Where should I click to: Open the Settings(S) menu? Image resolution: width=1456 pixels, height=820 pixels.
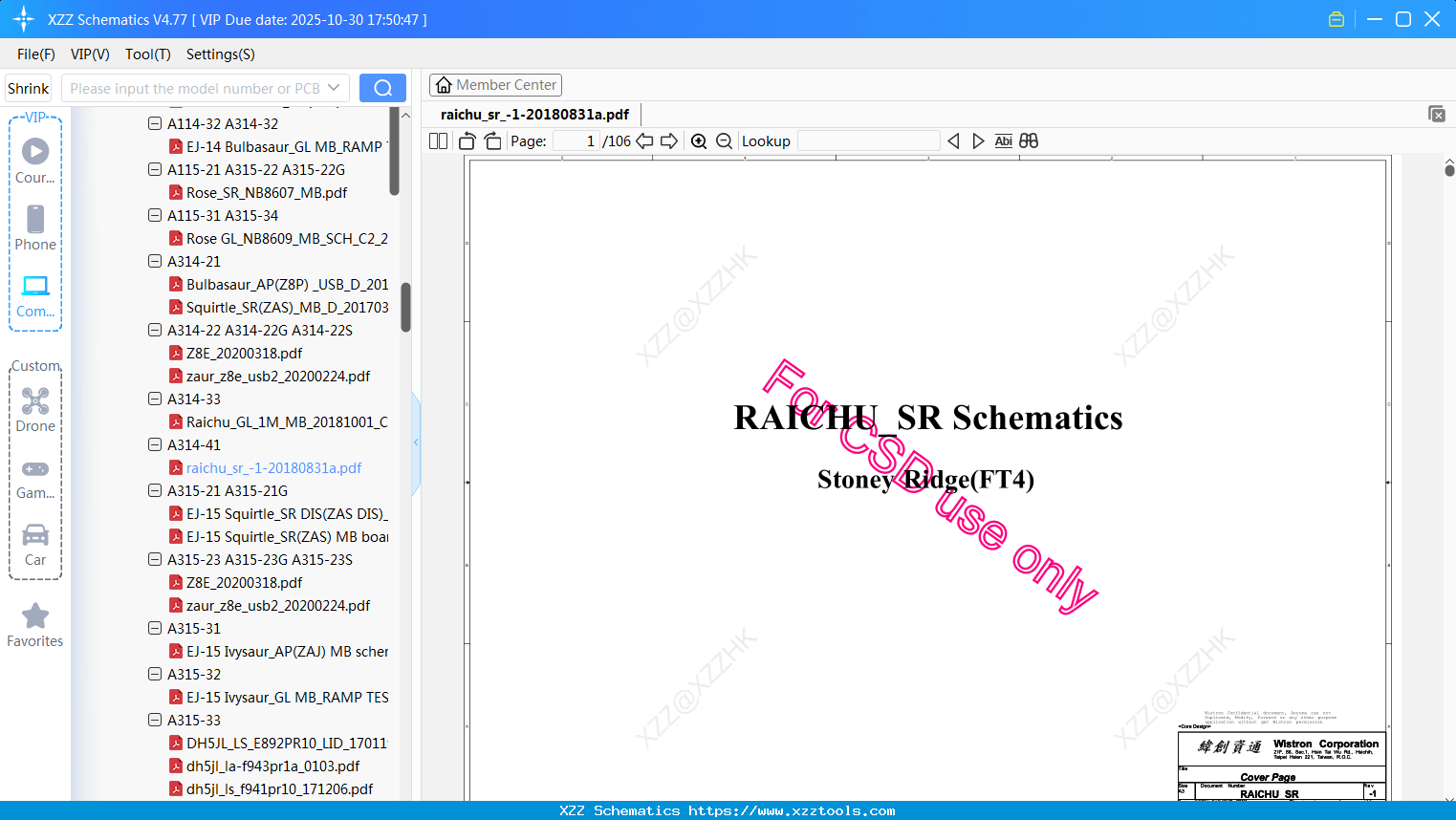221,54
